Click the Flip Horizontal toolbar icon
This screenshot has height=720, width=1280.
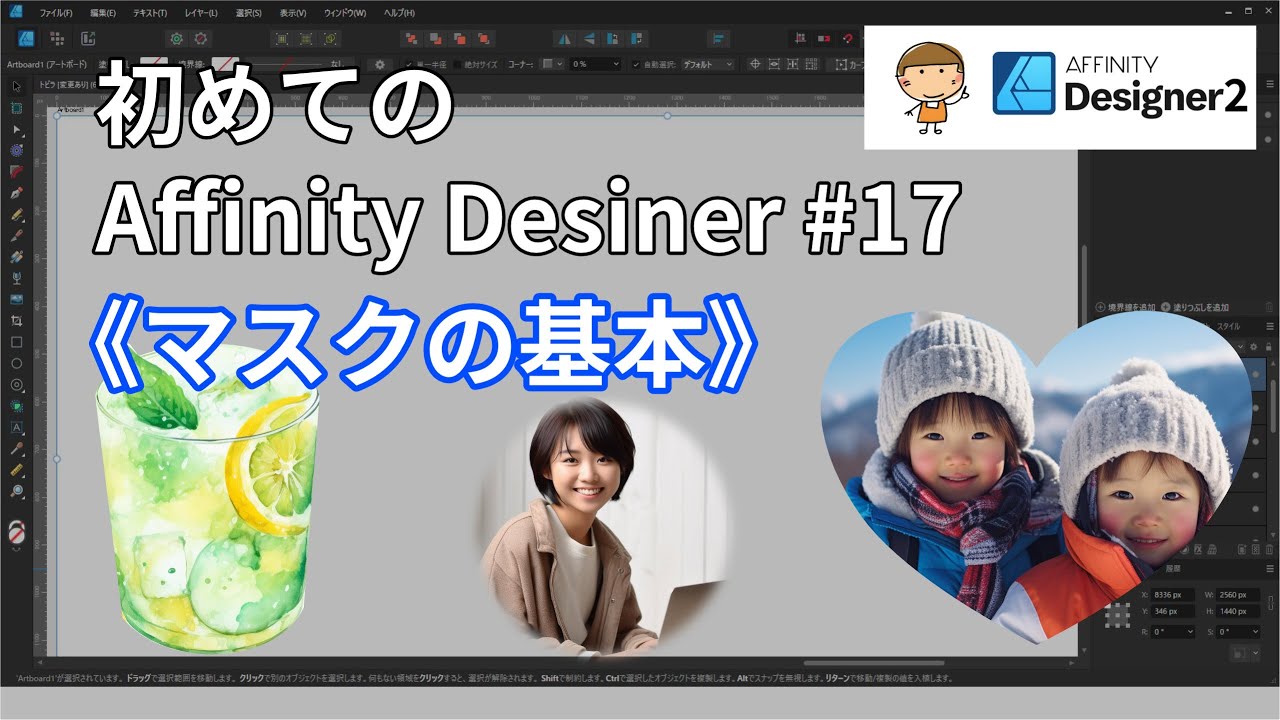pos(565,39)
